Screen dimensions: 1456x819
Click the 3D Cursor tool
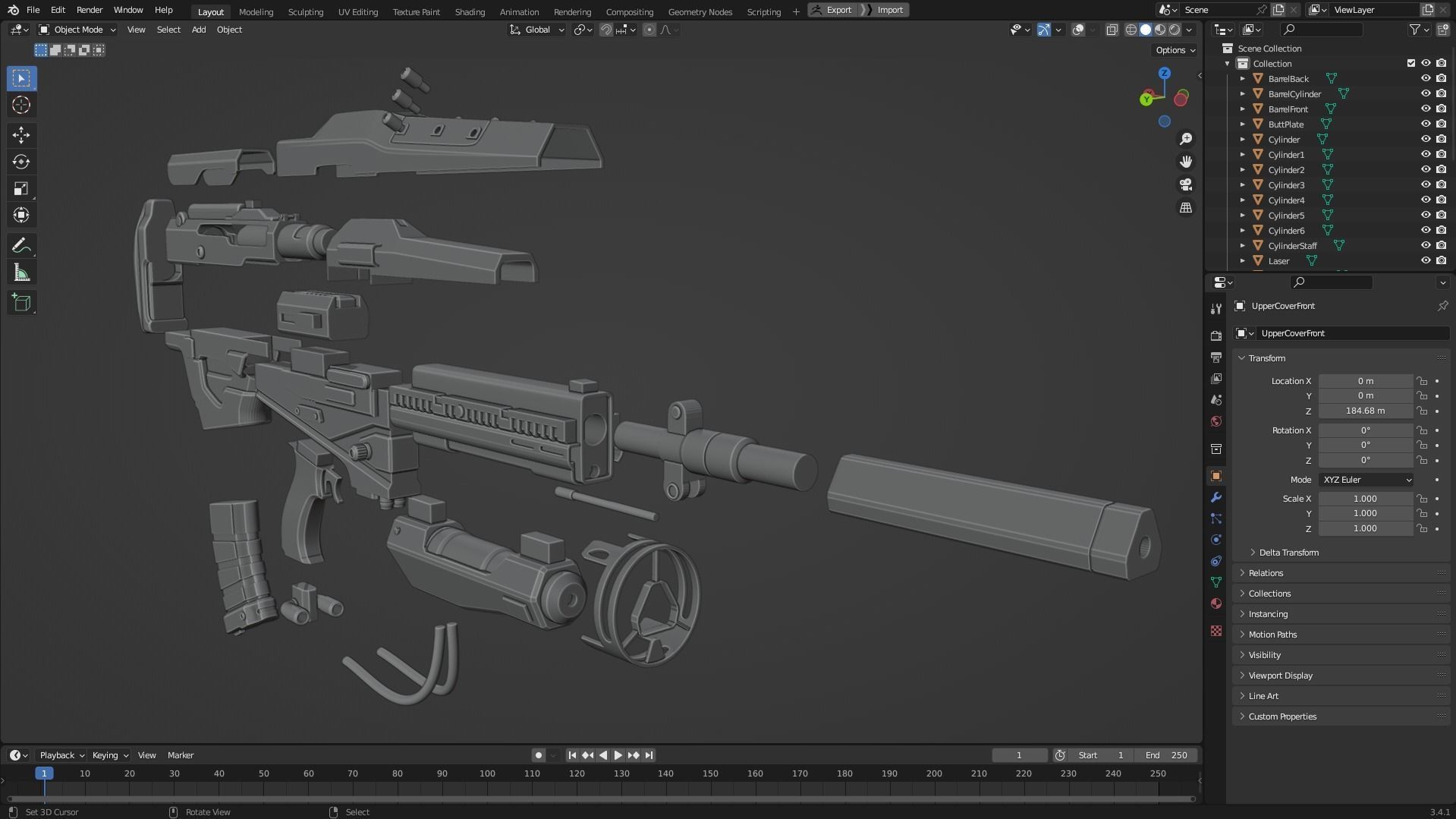tap(21, 105)
